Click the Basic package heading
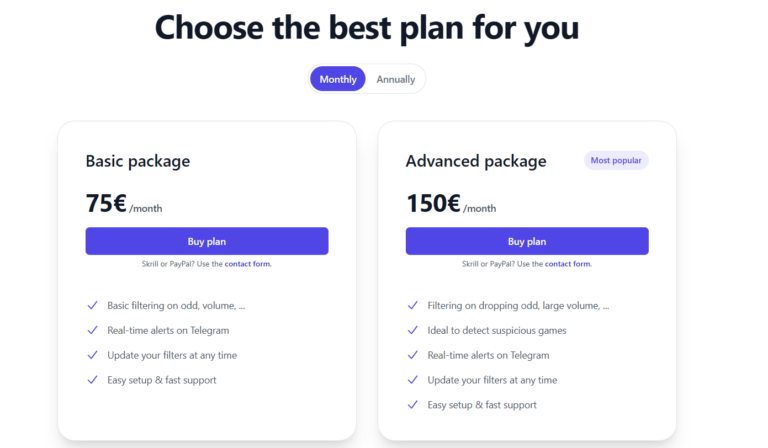The image size is (768, 448). tap(138, 161)
